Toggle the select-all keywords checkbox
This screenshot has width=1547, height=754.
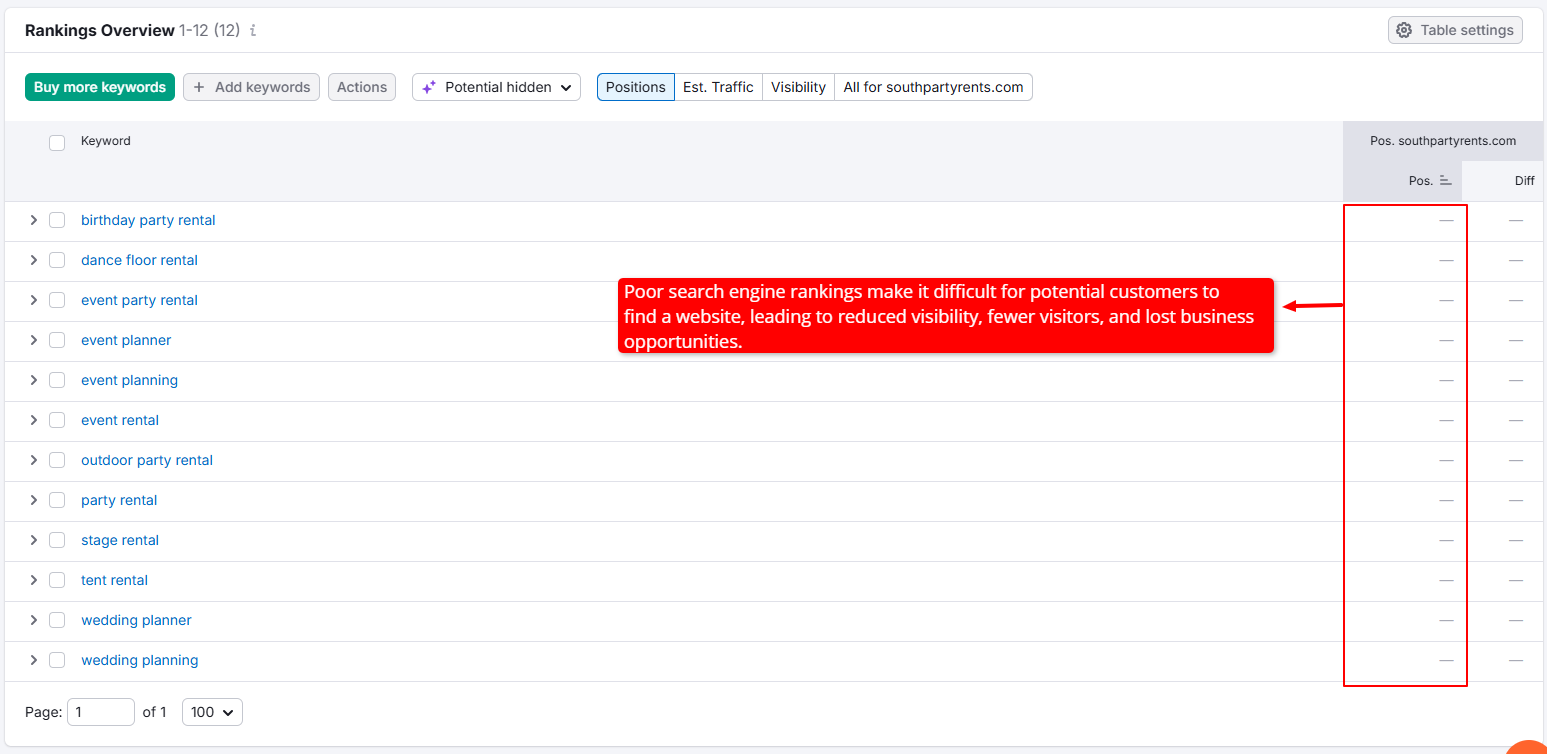click(57, 142)
